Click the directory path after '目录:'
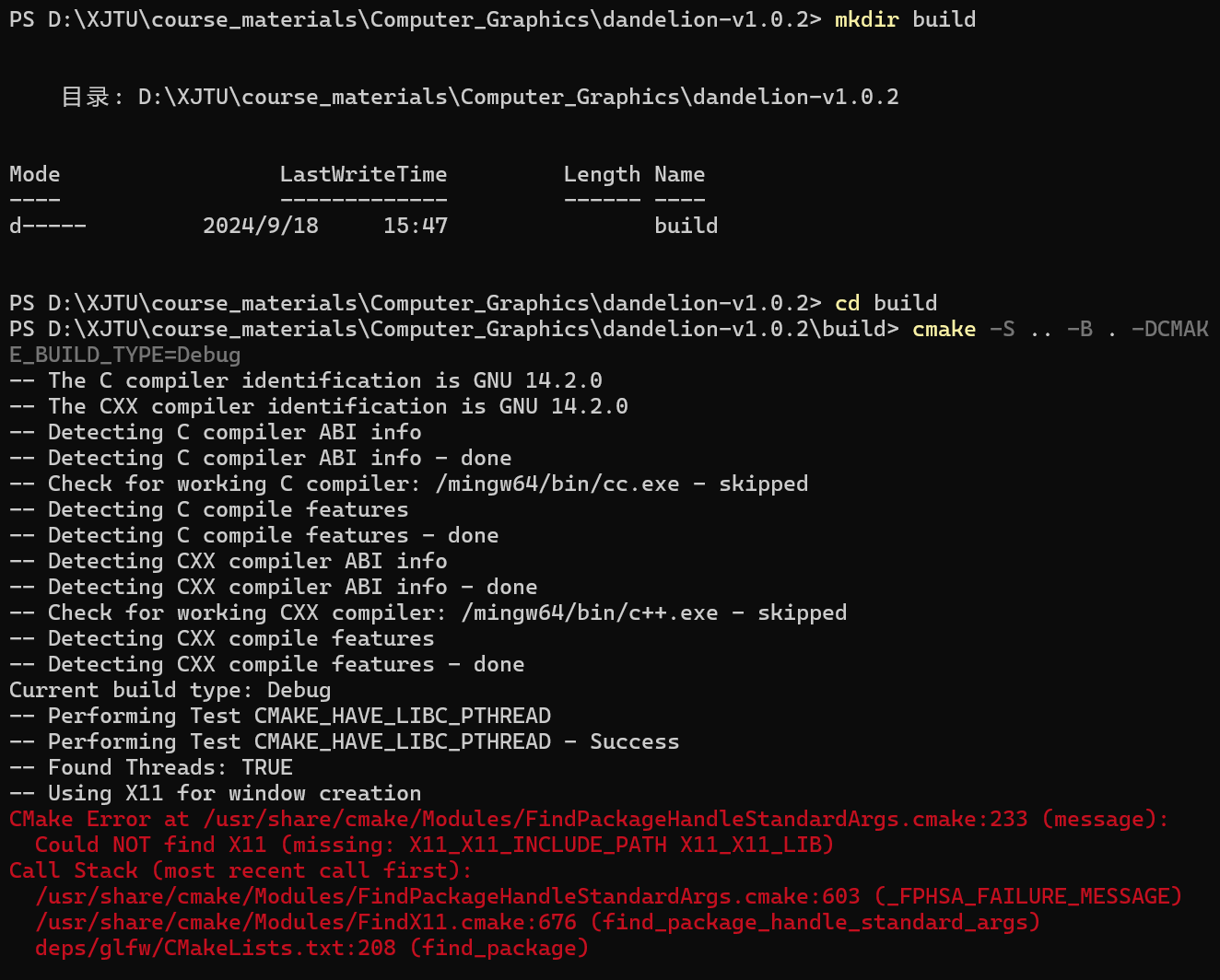The width and height of the screenshot is (1220, 980). point(519,97)
